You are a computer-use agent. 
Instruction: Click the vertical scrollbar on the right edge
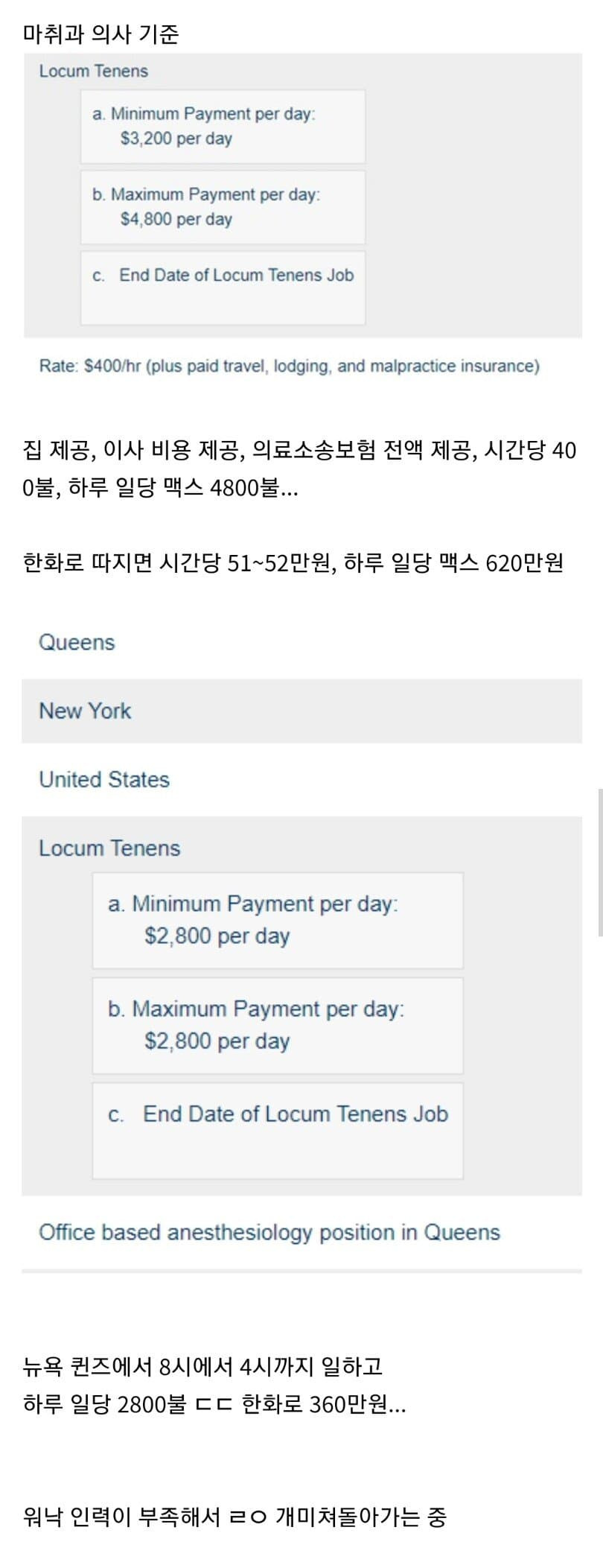(x=599, y=861)
